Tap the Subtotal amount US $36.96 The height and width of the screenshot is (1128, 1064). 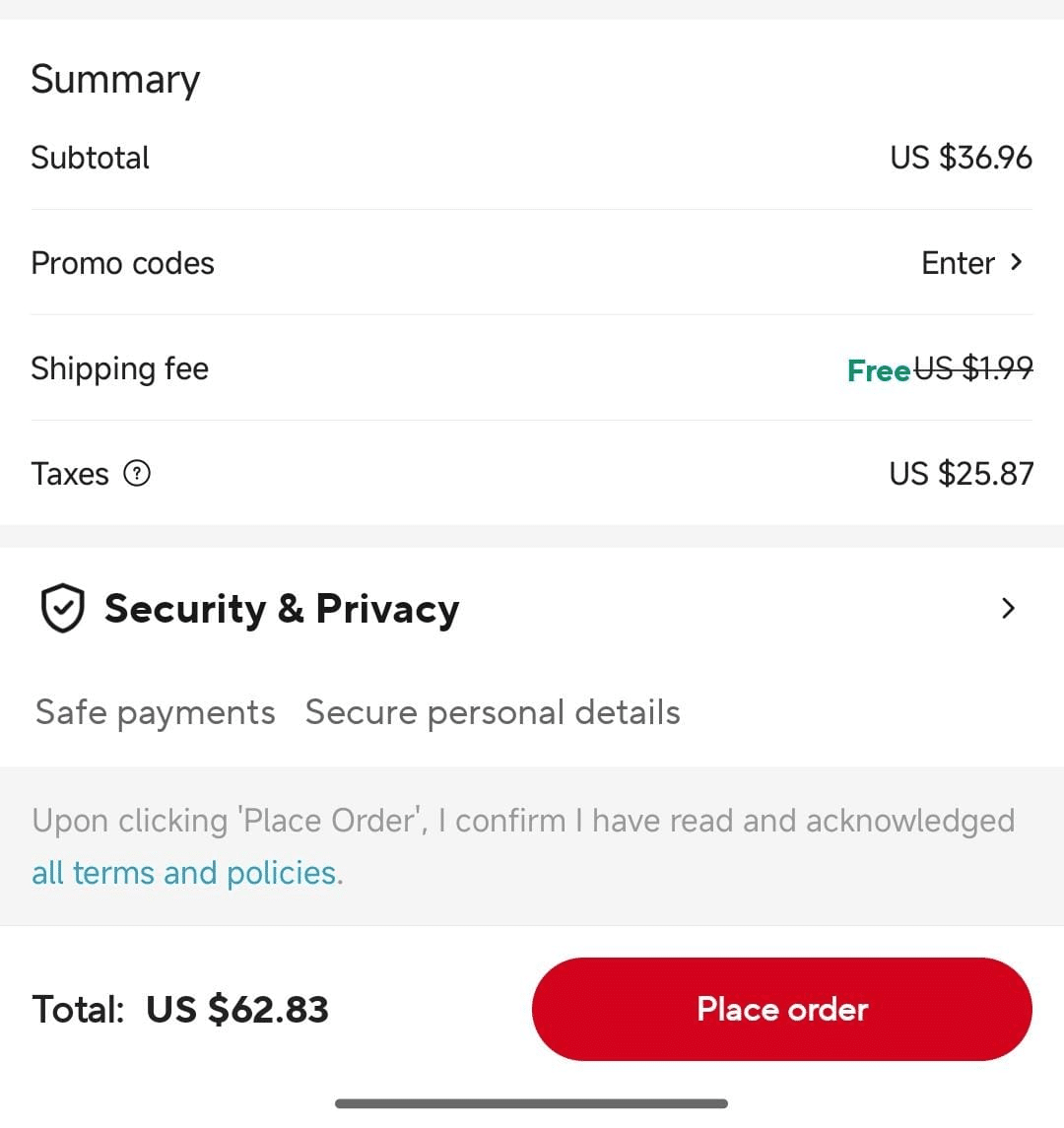pyautogui.click(x=961, y=158)
